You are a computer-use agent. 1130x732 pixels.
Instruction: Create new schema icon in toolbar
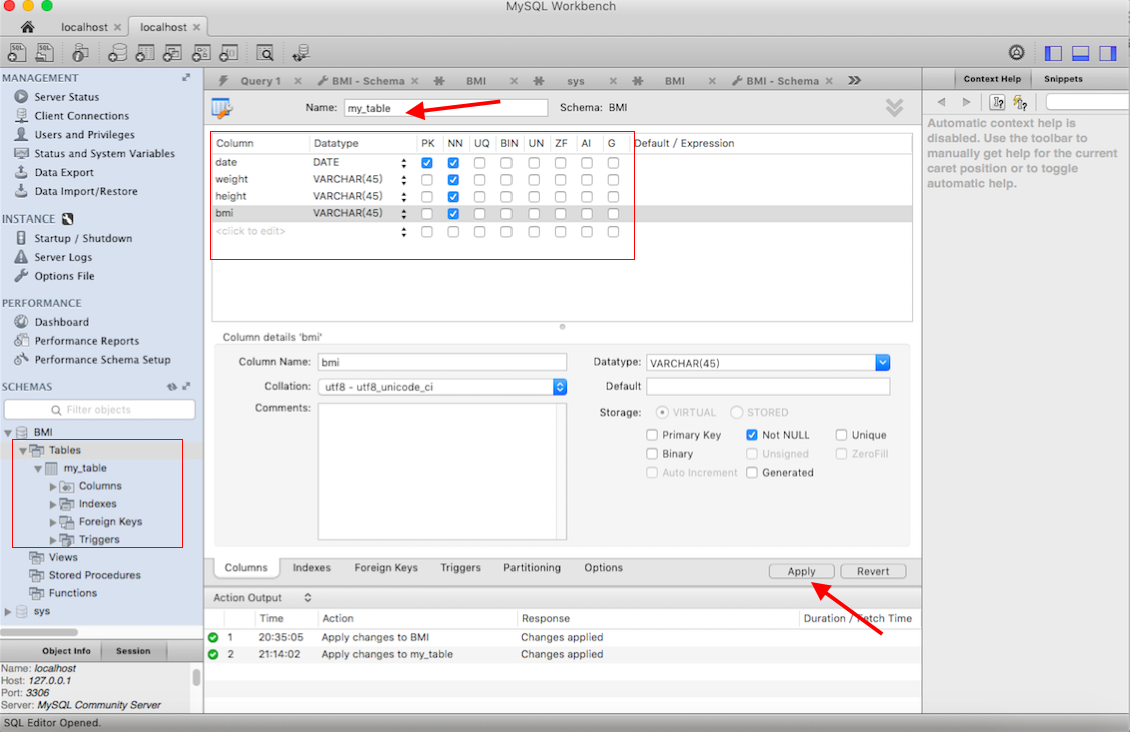pos(117,53)
